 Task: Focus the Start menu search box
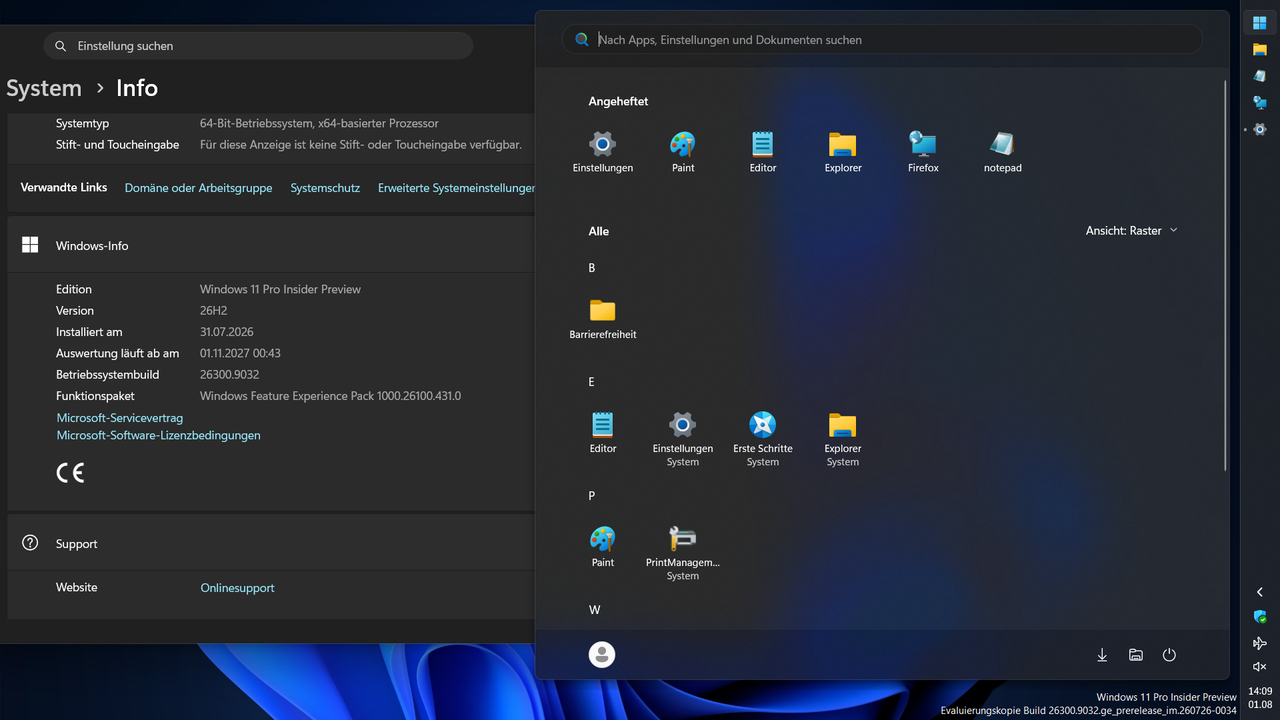click(882, 40)
